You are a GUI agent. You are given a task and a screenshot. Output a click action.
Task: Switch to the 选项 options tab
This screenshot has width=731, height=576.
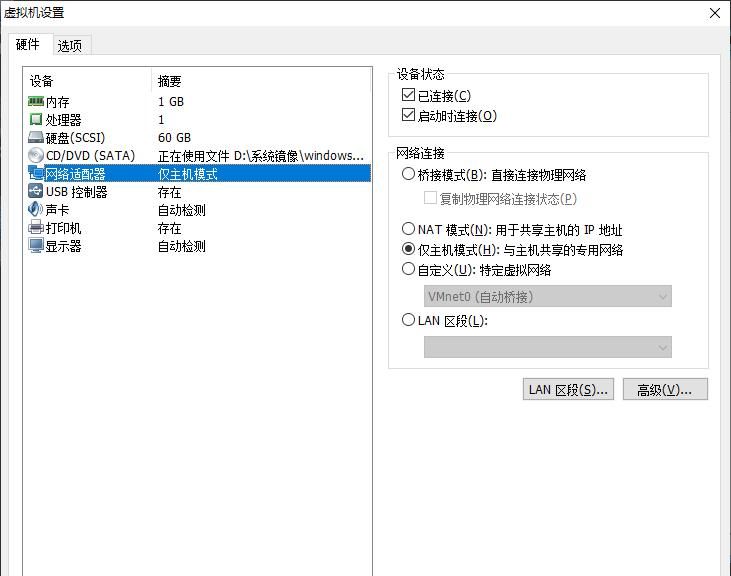70,46
